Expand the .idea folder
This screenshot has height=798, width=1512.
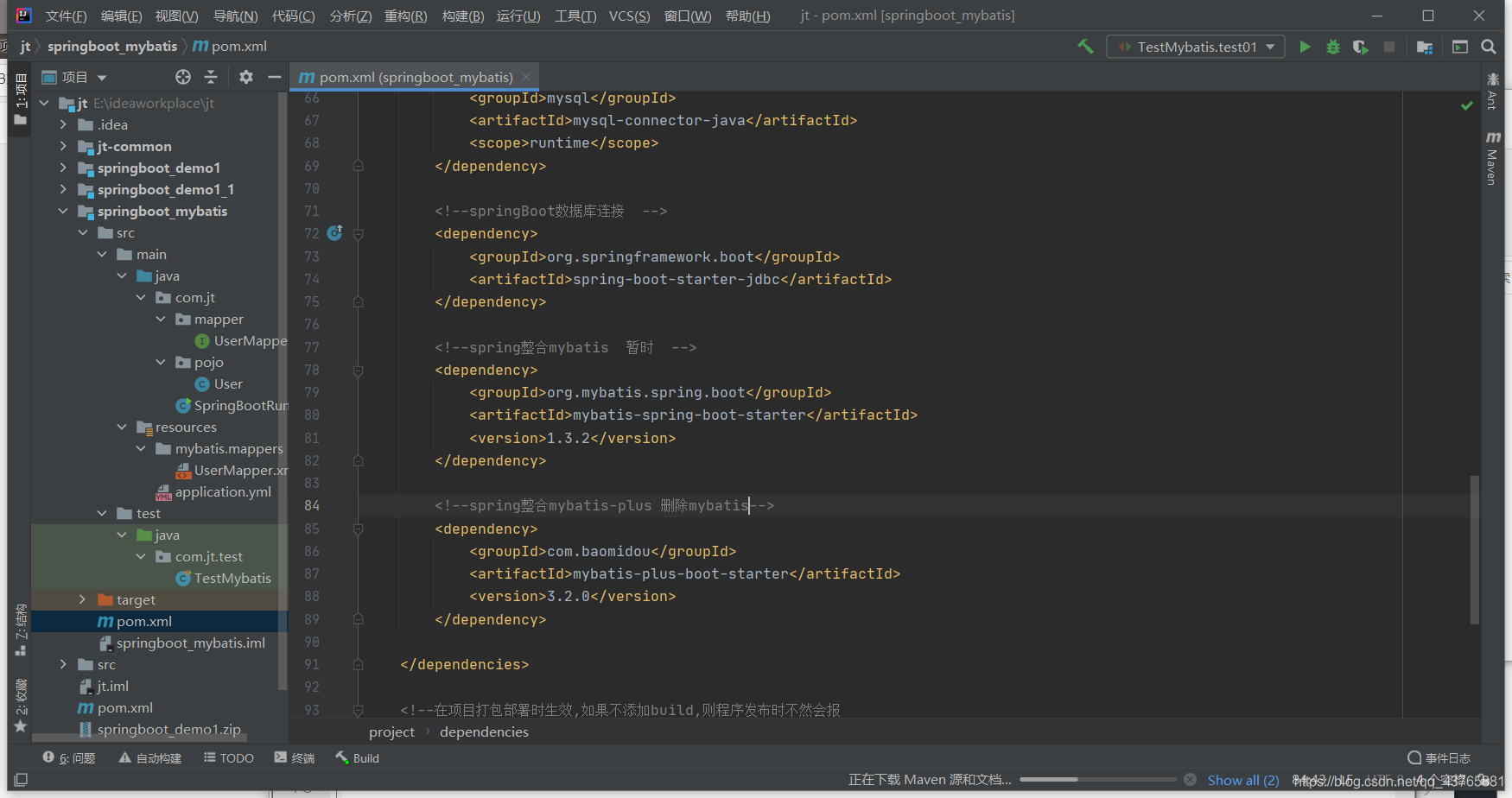click(63, 124)
